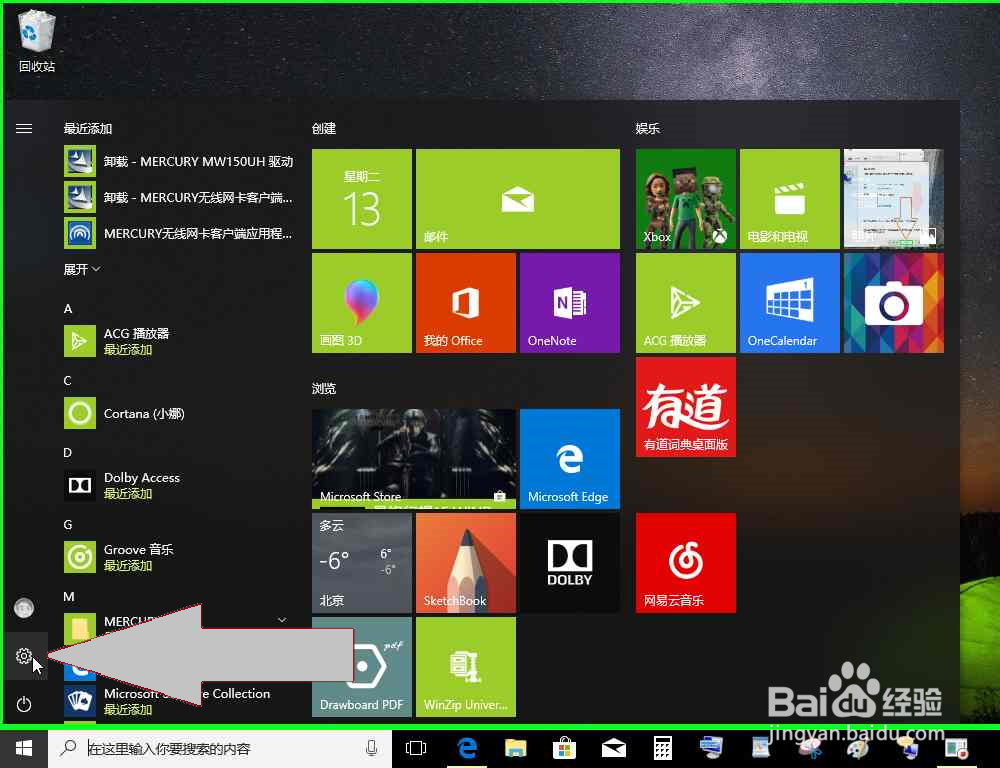Screen dimensions: 1000x768
Task: Open Mail from the taskbar
Action: (x=614, y=748)
